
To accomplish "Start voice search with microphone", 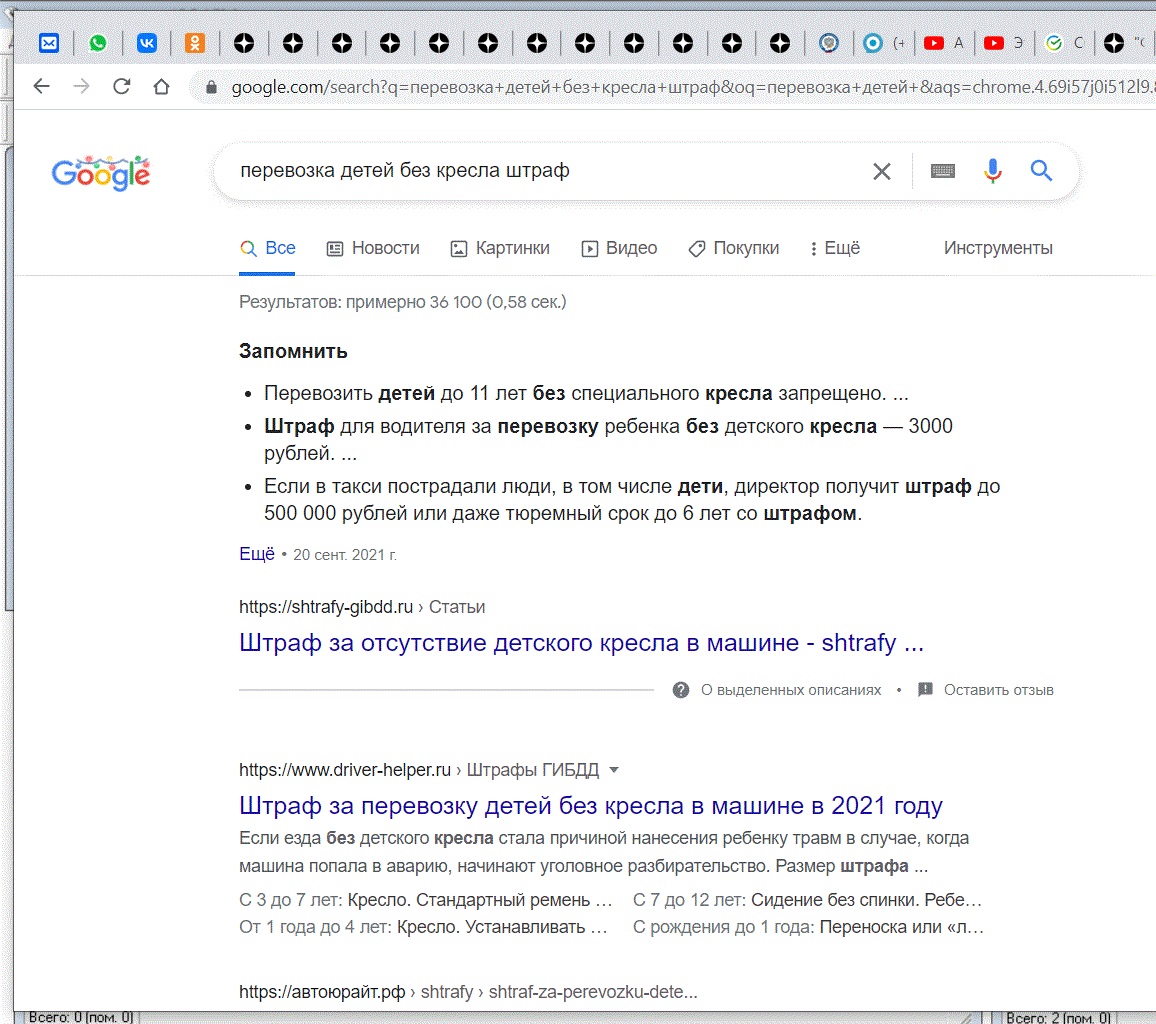I will tap(993, 171).
